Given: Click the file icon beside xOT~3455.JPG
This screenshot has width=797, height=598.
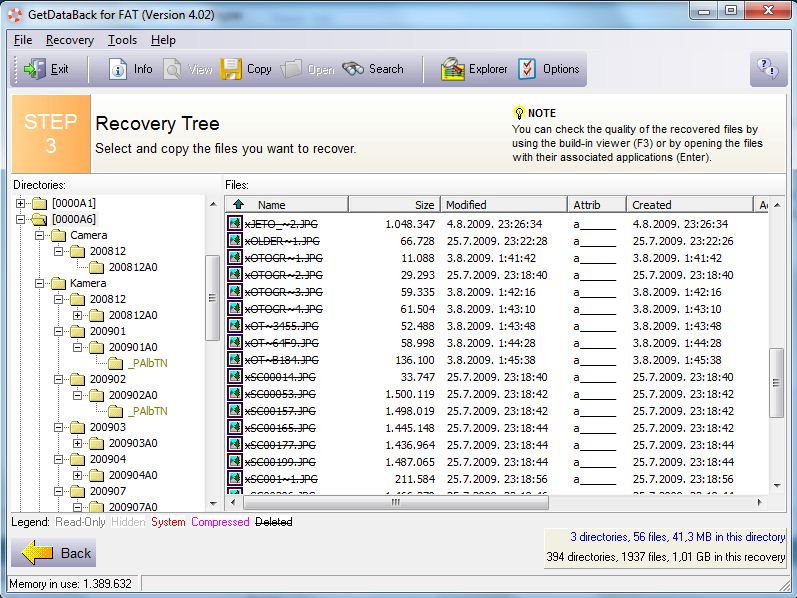Looking at the screenshot, I should coord(235,325).
